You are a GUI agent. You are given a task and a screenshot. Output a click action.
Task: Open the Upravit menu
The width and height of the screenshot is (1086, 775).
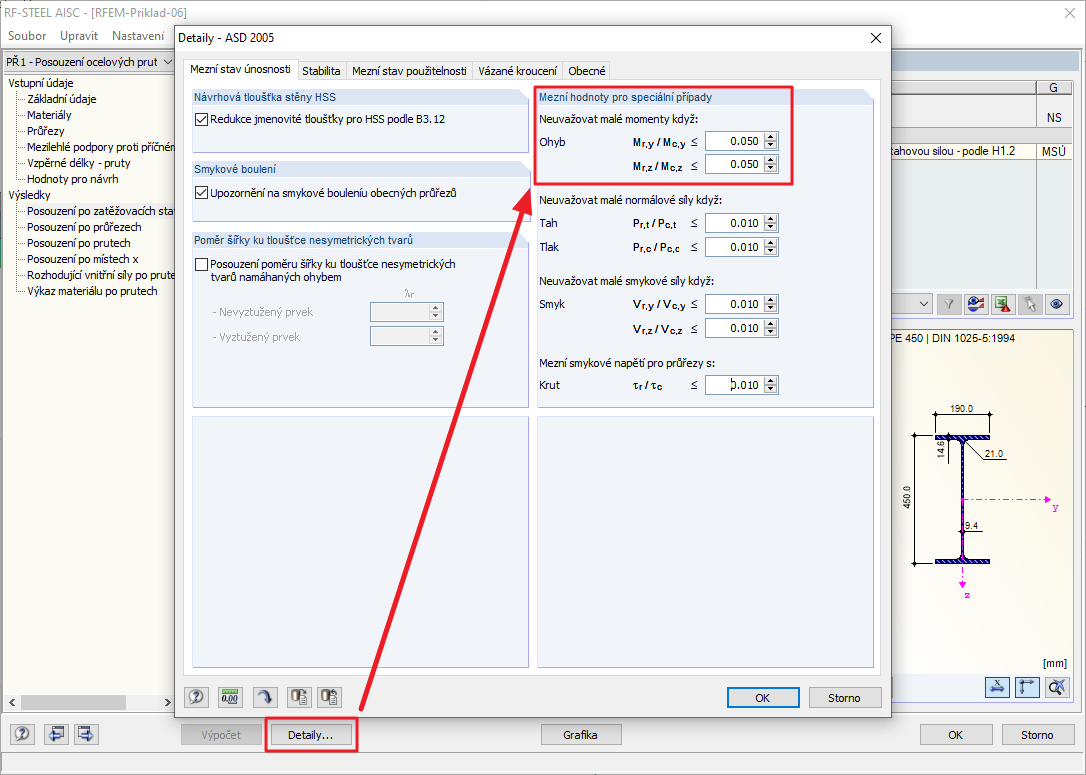[79, 35]
